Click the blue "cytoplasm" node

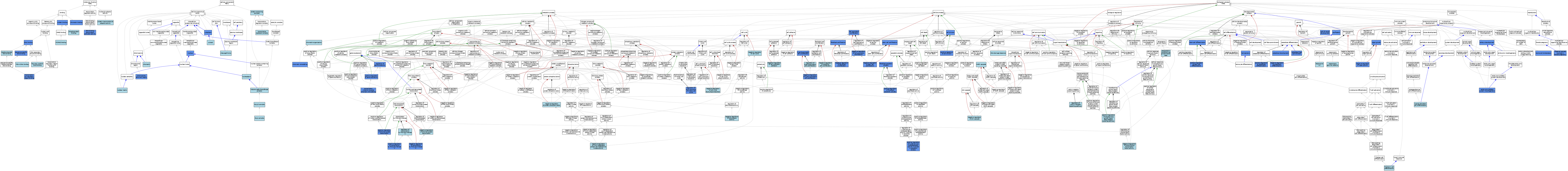(208, 32)
